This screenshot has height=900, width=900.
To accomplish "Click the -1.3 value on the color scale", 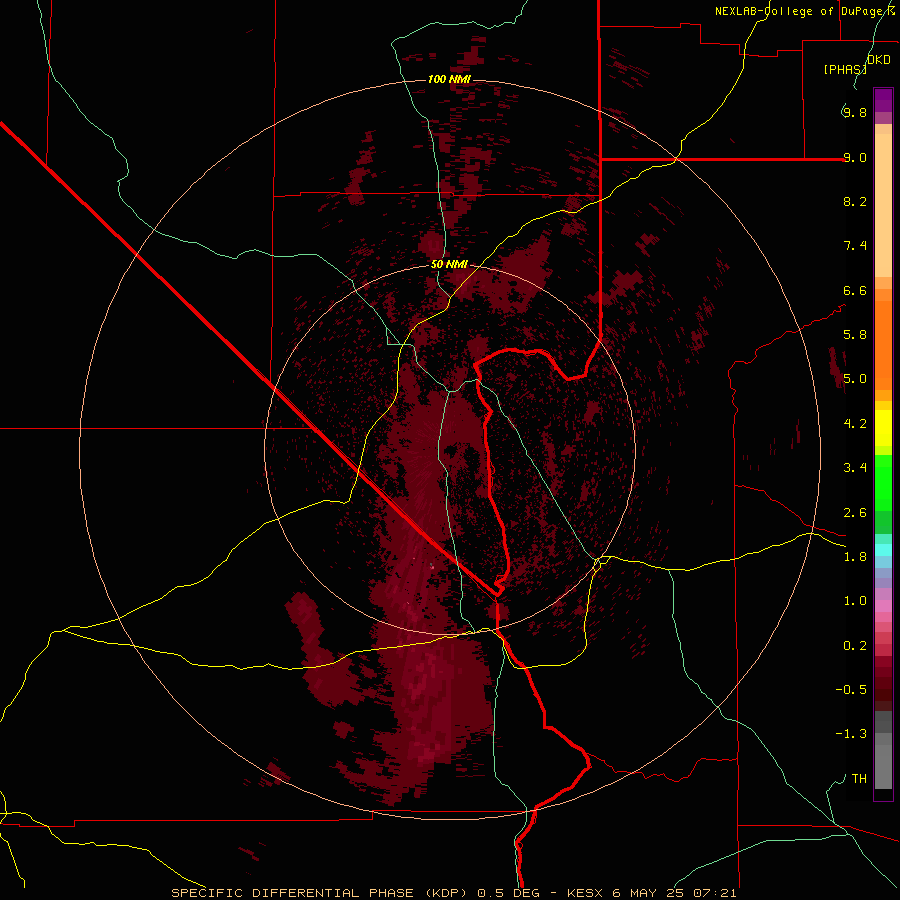I will (x=851, y=734).
